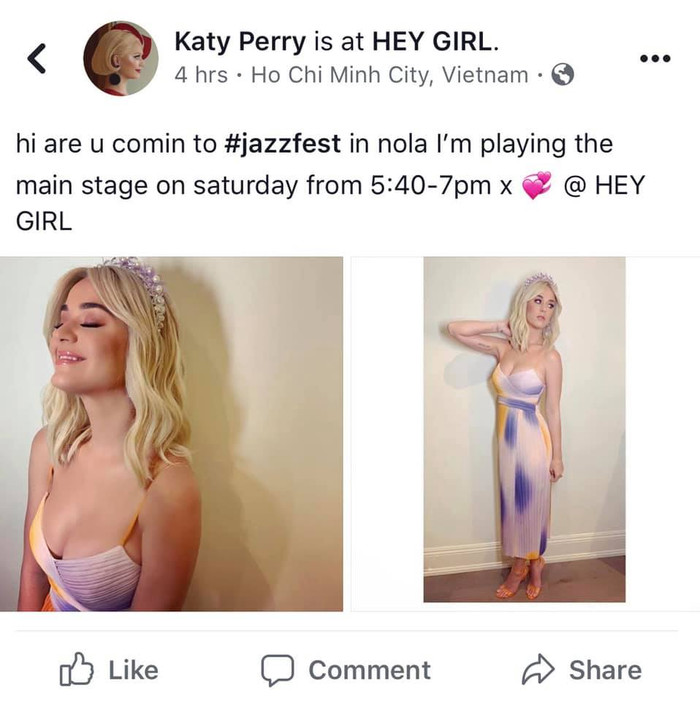Open the close-up photo on the left
Viewport: 700px width, 701px height.
[x=171, y=434]
